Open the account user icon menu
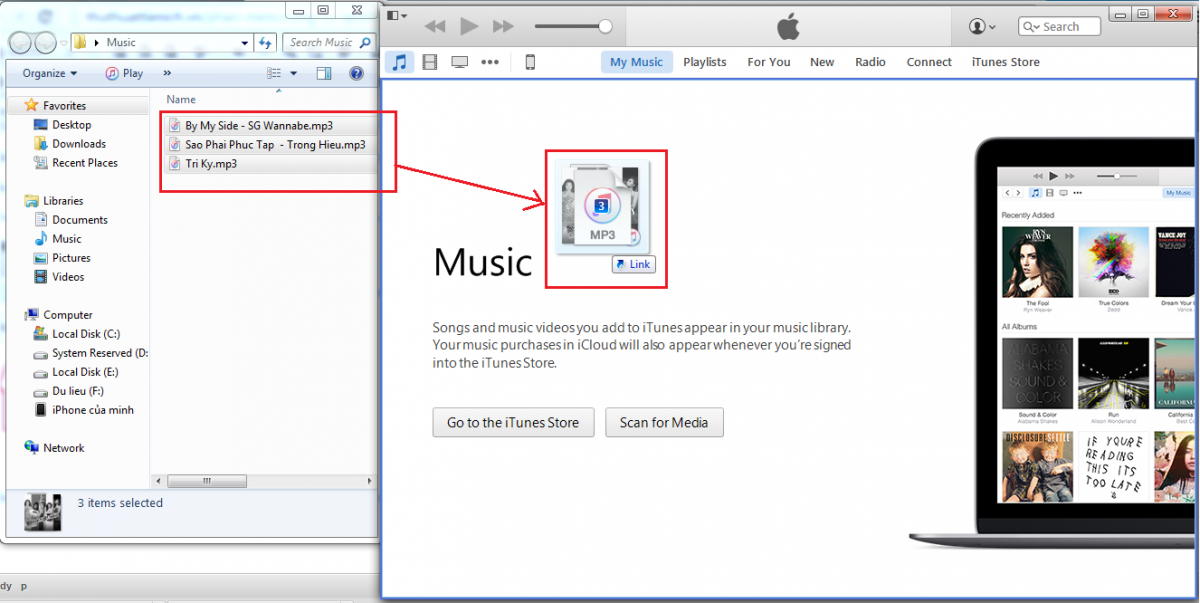 (982, 27)
